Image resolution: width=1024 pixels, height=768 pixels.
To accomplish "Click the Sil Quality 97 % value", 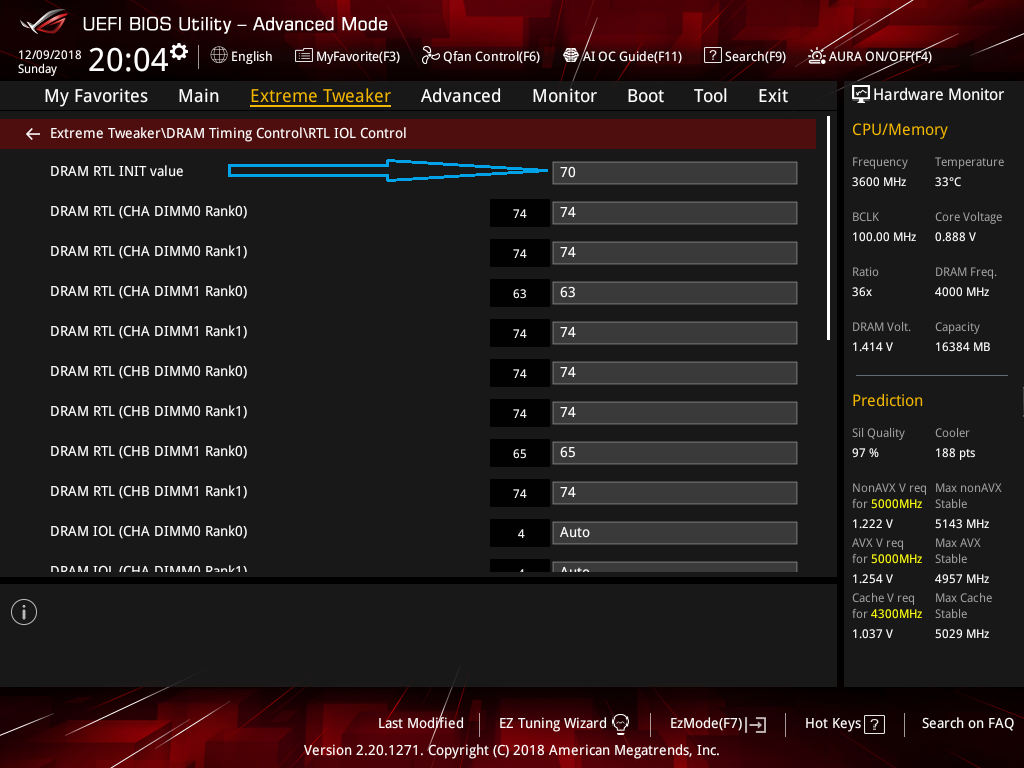I will (865, 453).
